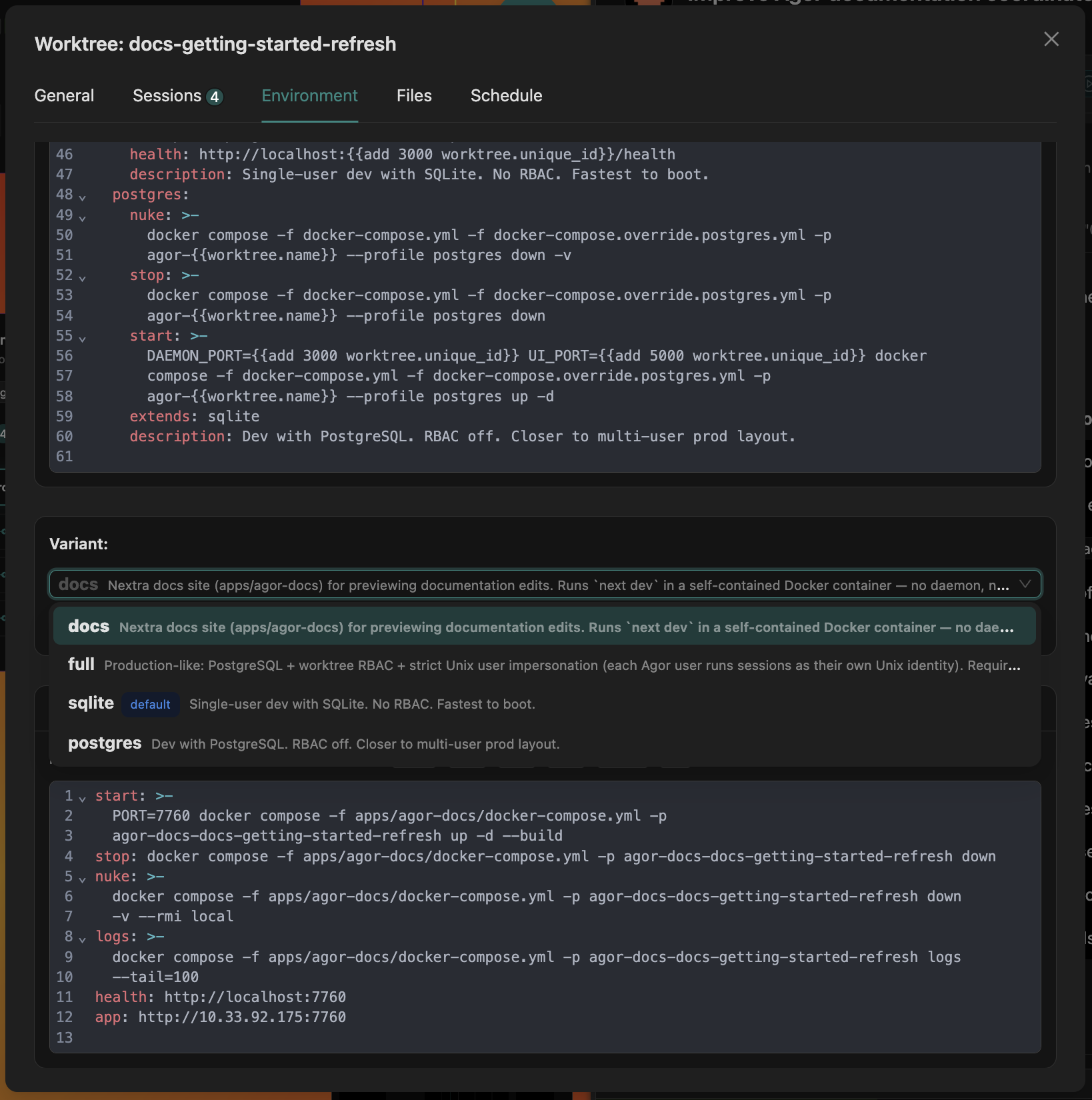Screen dimensions: 1092x1100
Task: Click the description line 60 about PostgreSQL
Action: tap(462, 437)
